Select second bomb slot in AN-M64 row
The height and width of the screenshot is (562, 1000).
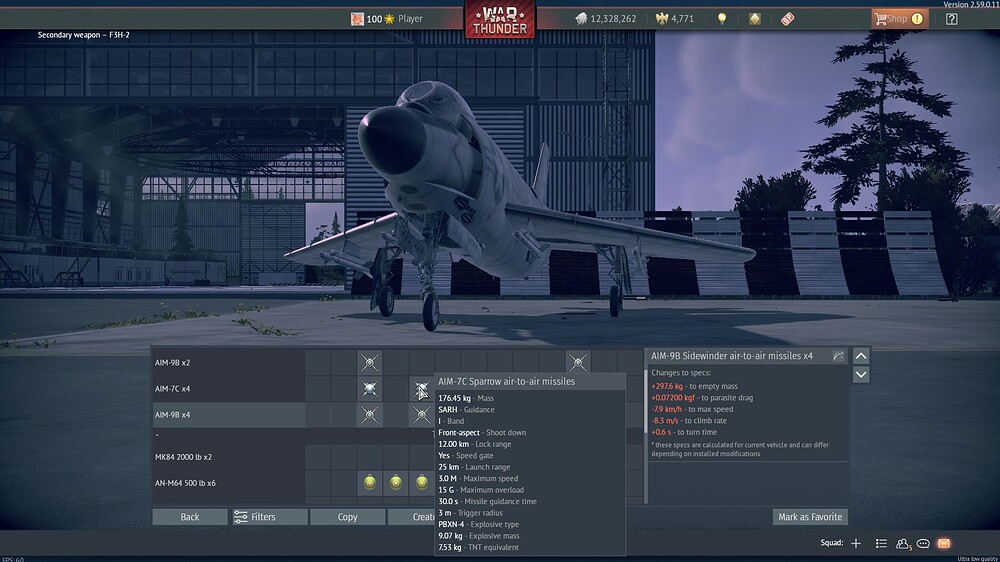coord(395,483)
